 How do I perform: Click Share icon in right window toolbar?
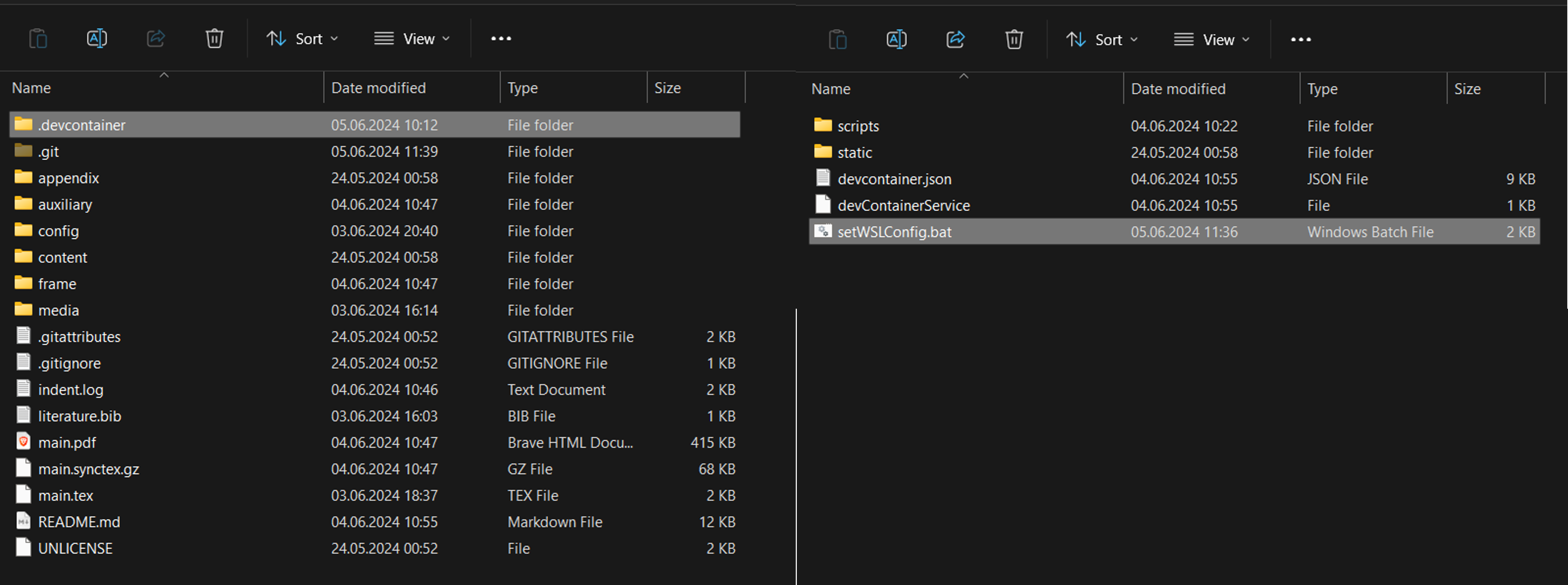pos(955,40)
